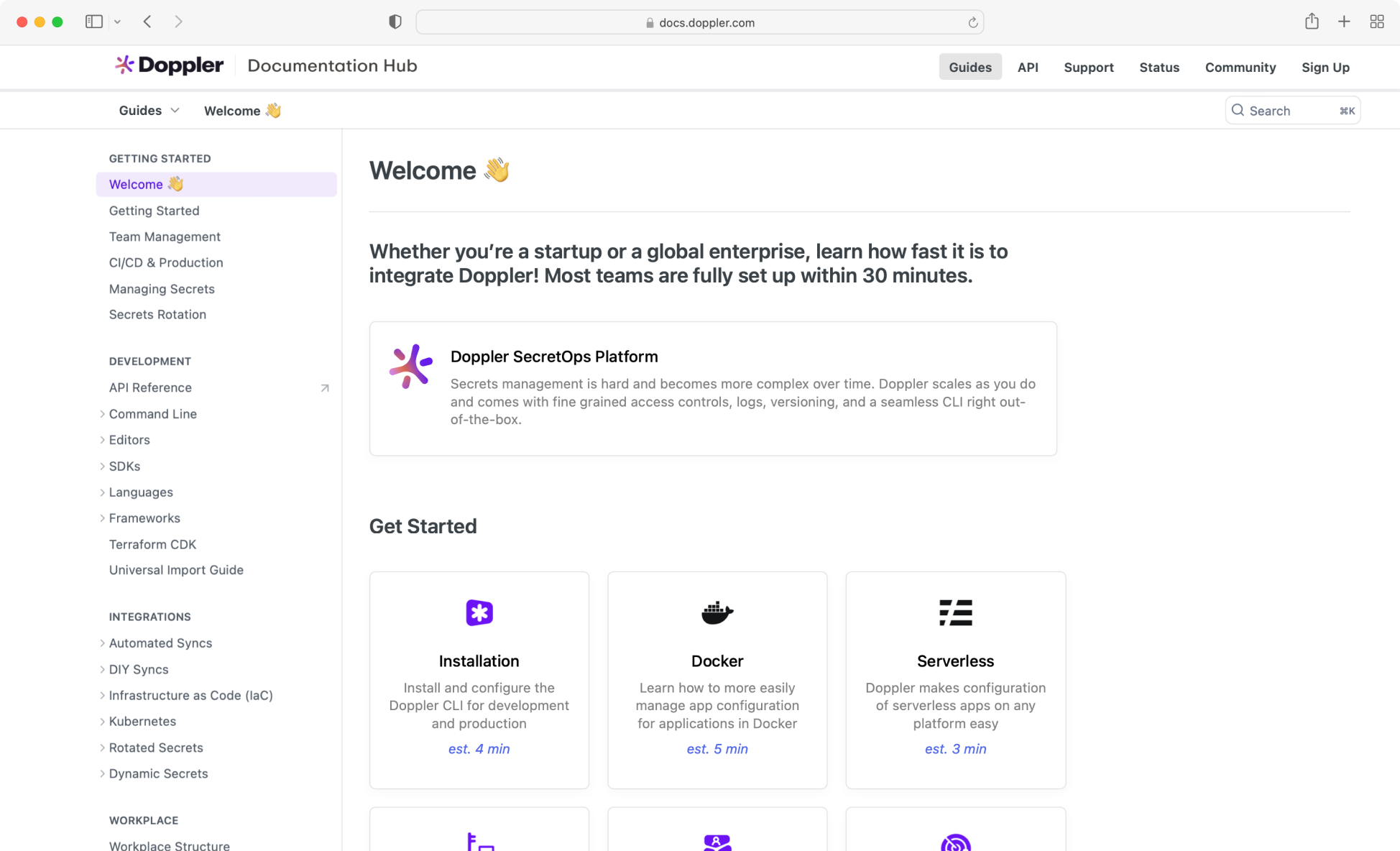The width and height of the screenshot is (1400, 851).
Task: Expand the Command Line sidebar section
Action: coord(102,414)
